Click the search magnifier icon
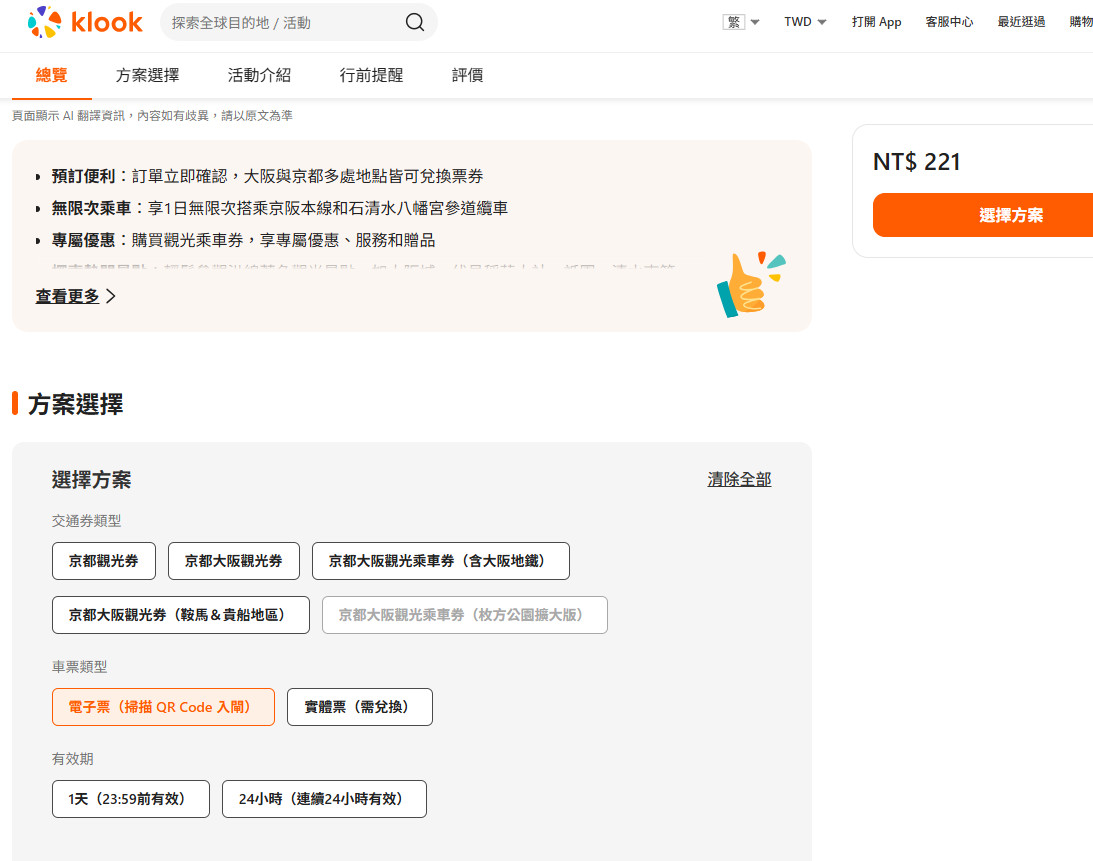The height and width of the screenshot is (861, 1093). coord(414,22)
